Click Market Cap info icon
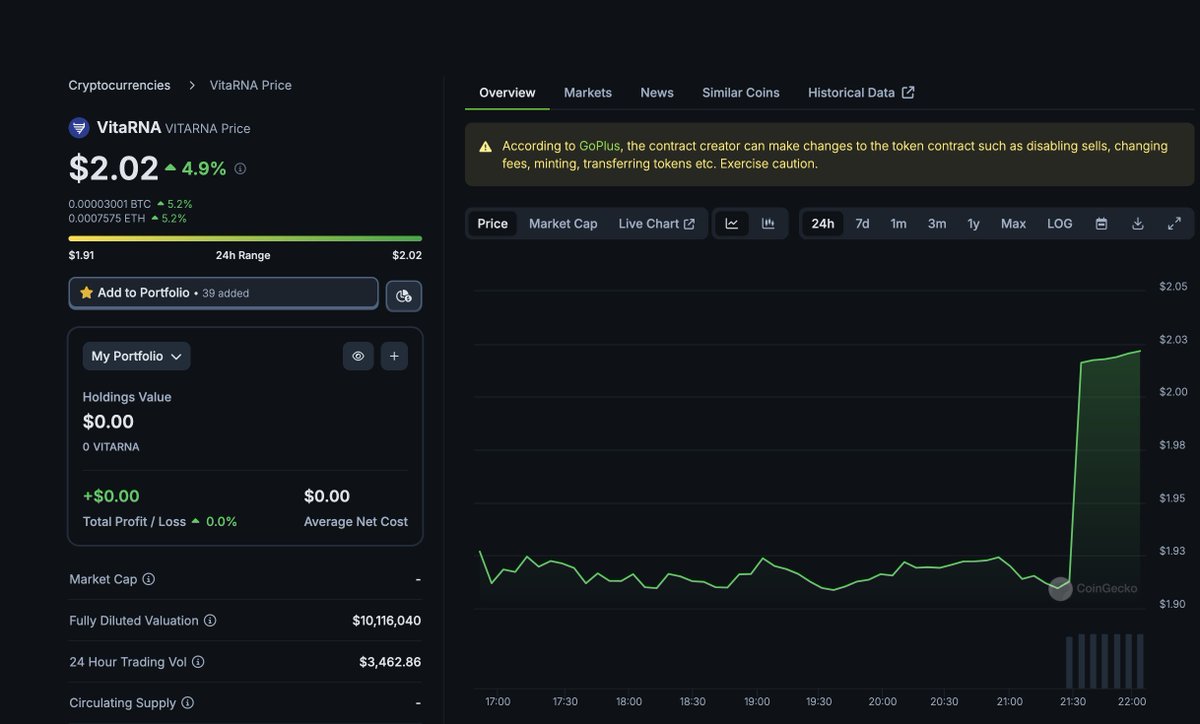The height and width of the screenshot is (724, 1200). point(149,579)
